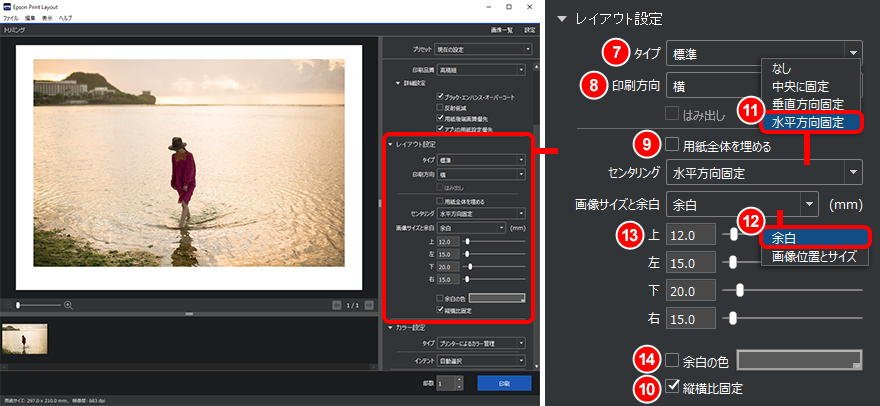Viewport: 880px width, 406px height.
Task: Select the photo thumbnail in the filmstrip
Action: tap(22, 340)
